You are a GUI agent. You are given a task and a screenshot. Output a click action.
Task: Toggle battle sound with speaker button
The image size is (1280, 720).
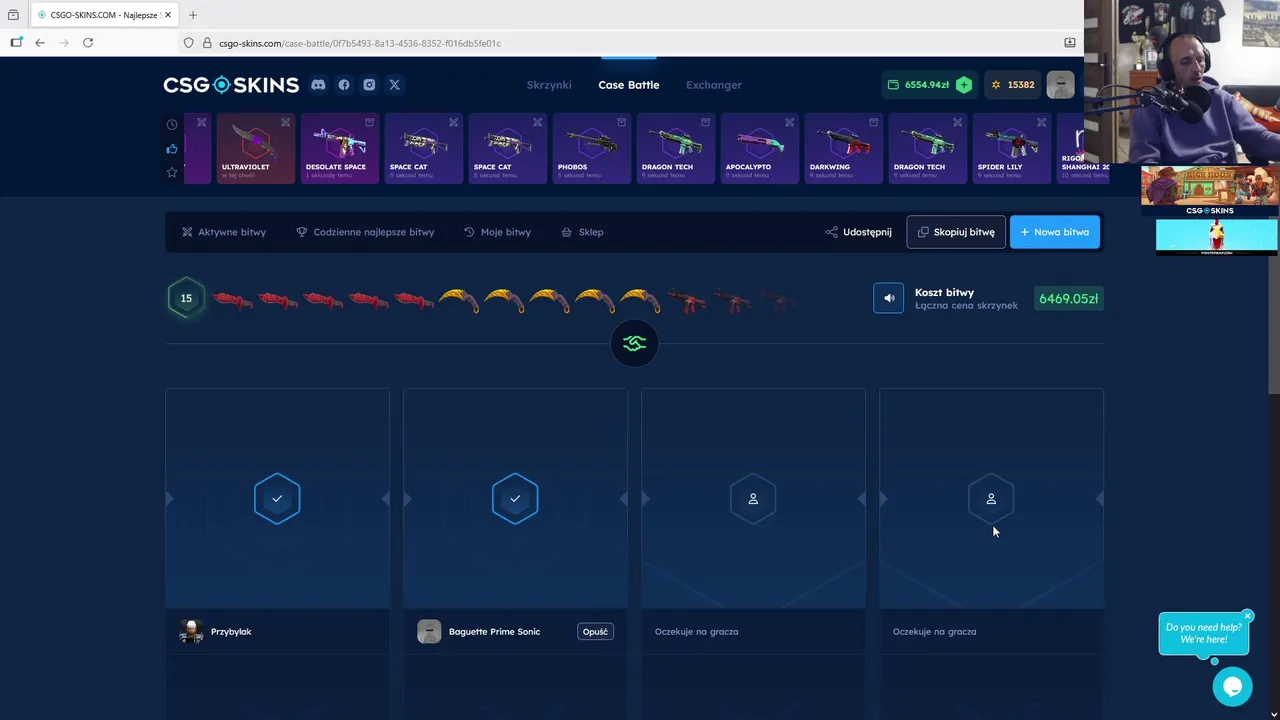click(x=888, y=298)
